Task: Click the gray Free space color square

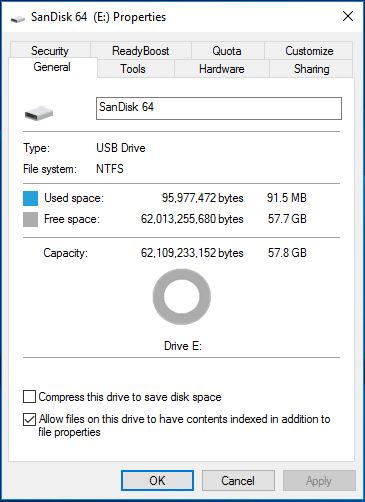Action: pos(30,220)
